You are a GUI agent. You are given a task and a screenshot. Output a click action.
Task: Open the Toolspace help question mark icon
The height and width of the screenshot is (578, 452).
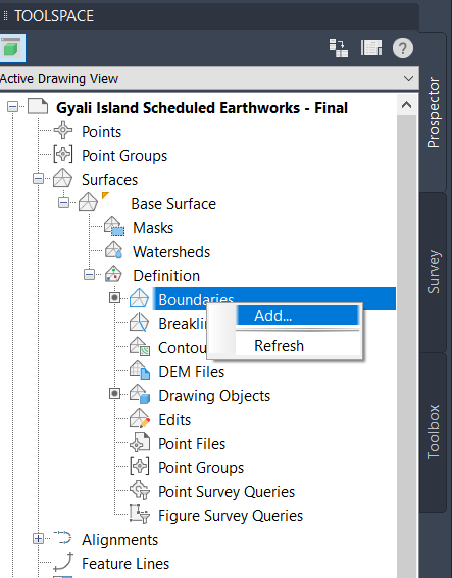click(x=403, y=48)
